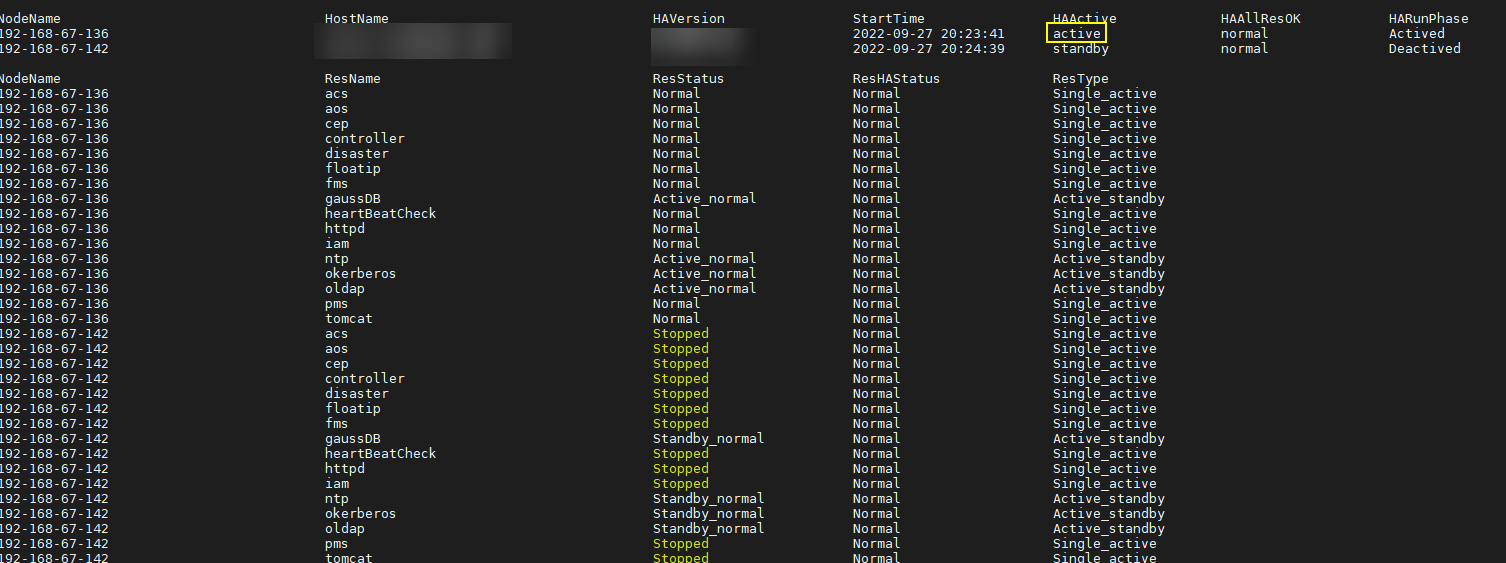
Task: Click the first 'Standby_normal' status for gaussDB
Action: 708,439
